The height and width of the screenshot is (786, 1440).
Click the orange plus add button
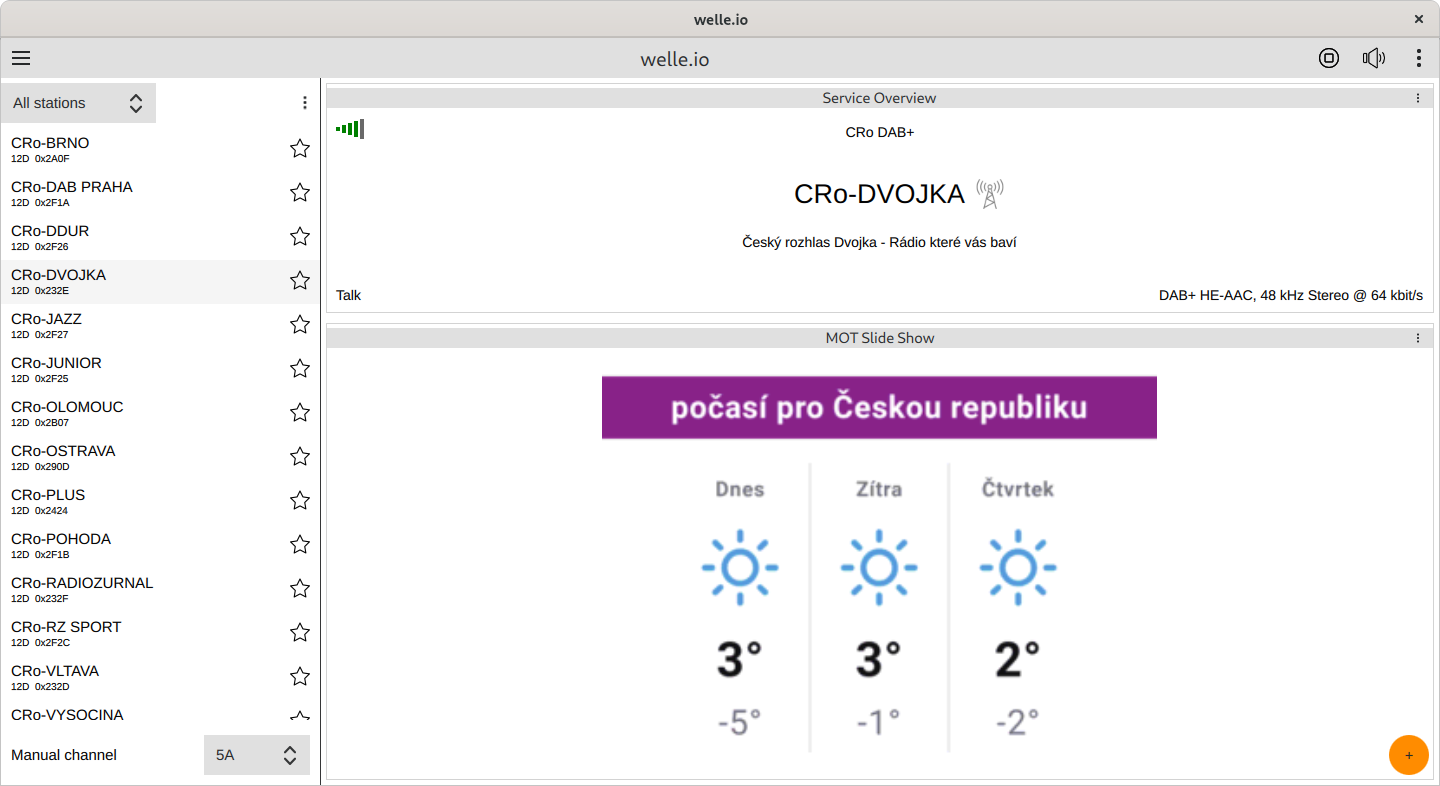pos(1409,755)
